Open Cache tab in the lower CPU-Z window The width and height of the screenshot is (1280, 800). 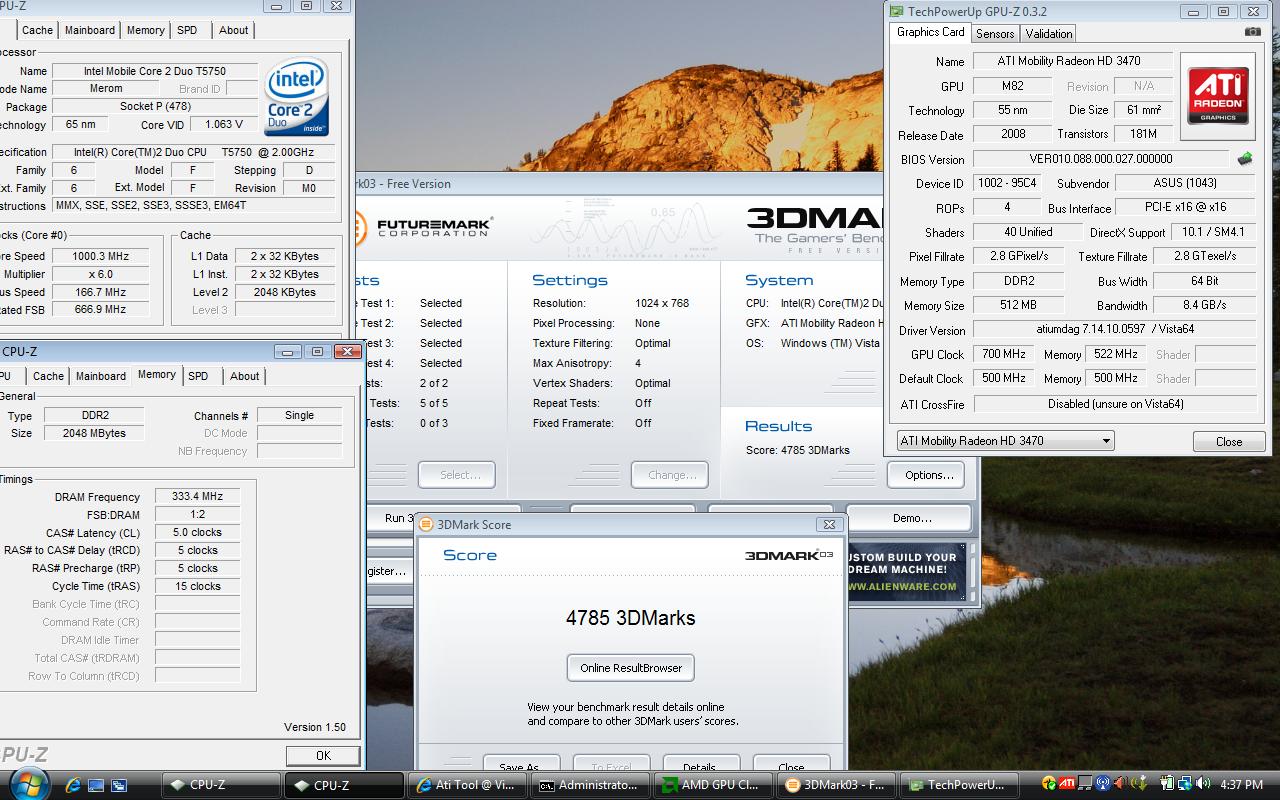pos(48,376)
